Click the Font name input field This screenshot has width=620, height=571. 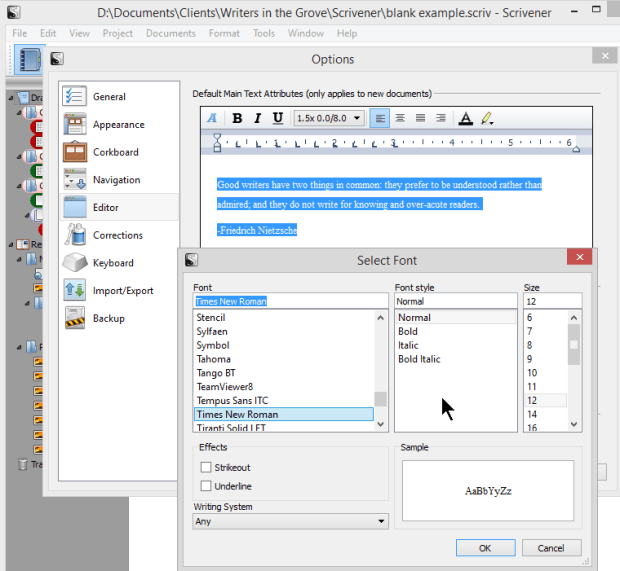click(x=291, y=301)
